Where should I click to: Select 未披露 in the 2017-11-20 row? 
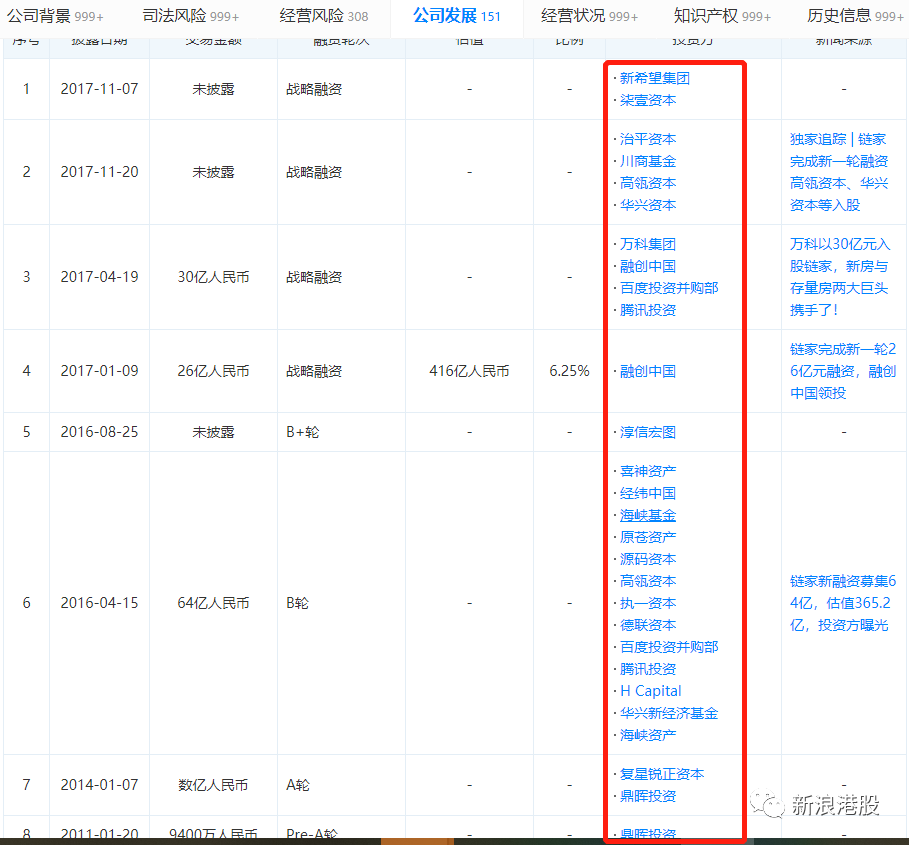pyautogui.click(x=213, y=172)
